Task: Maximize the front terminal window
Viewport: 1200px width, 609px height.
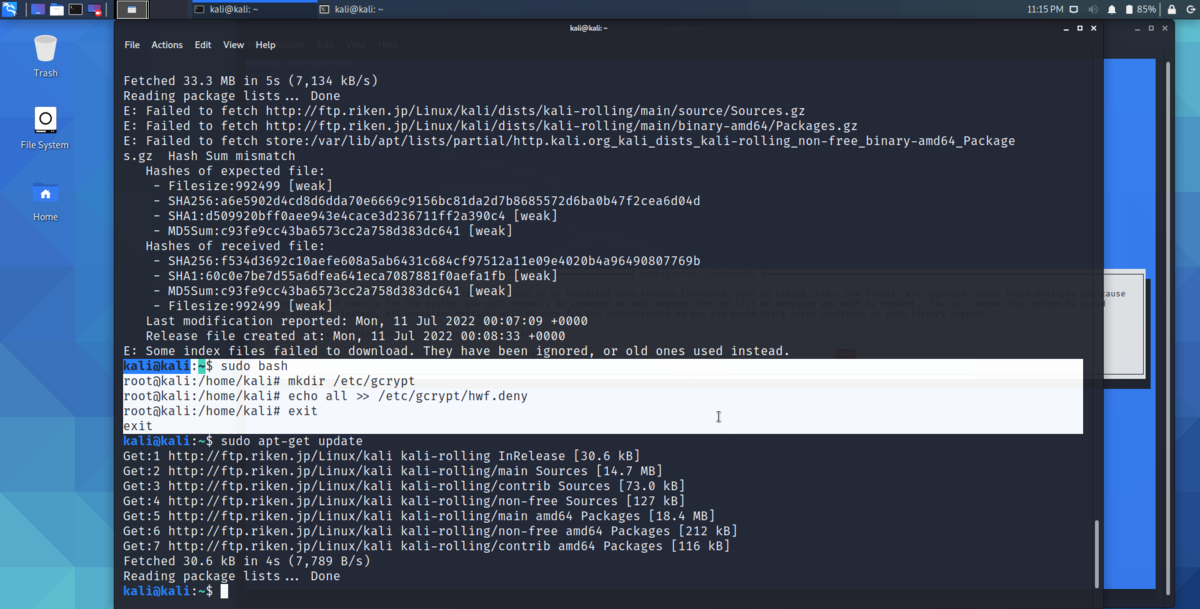Action: point(1080,28)
